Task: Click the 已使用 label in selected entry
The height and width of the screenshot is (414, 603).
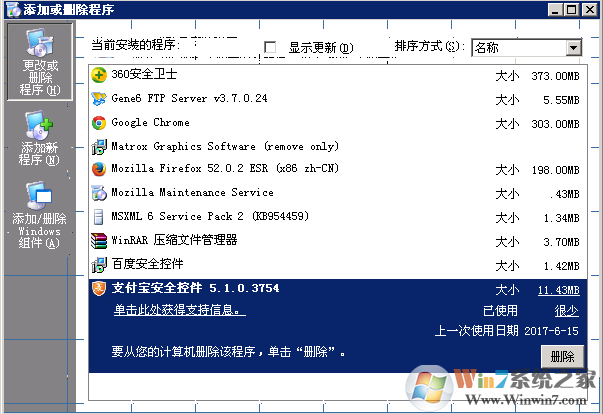Action: (500, 311)
